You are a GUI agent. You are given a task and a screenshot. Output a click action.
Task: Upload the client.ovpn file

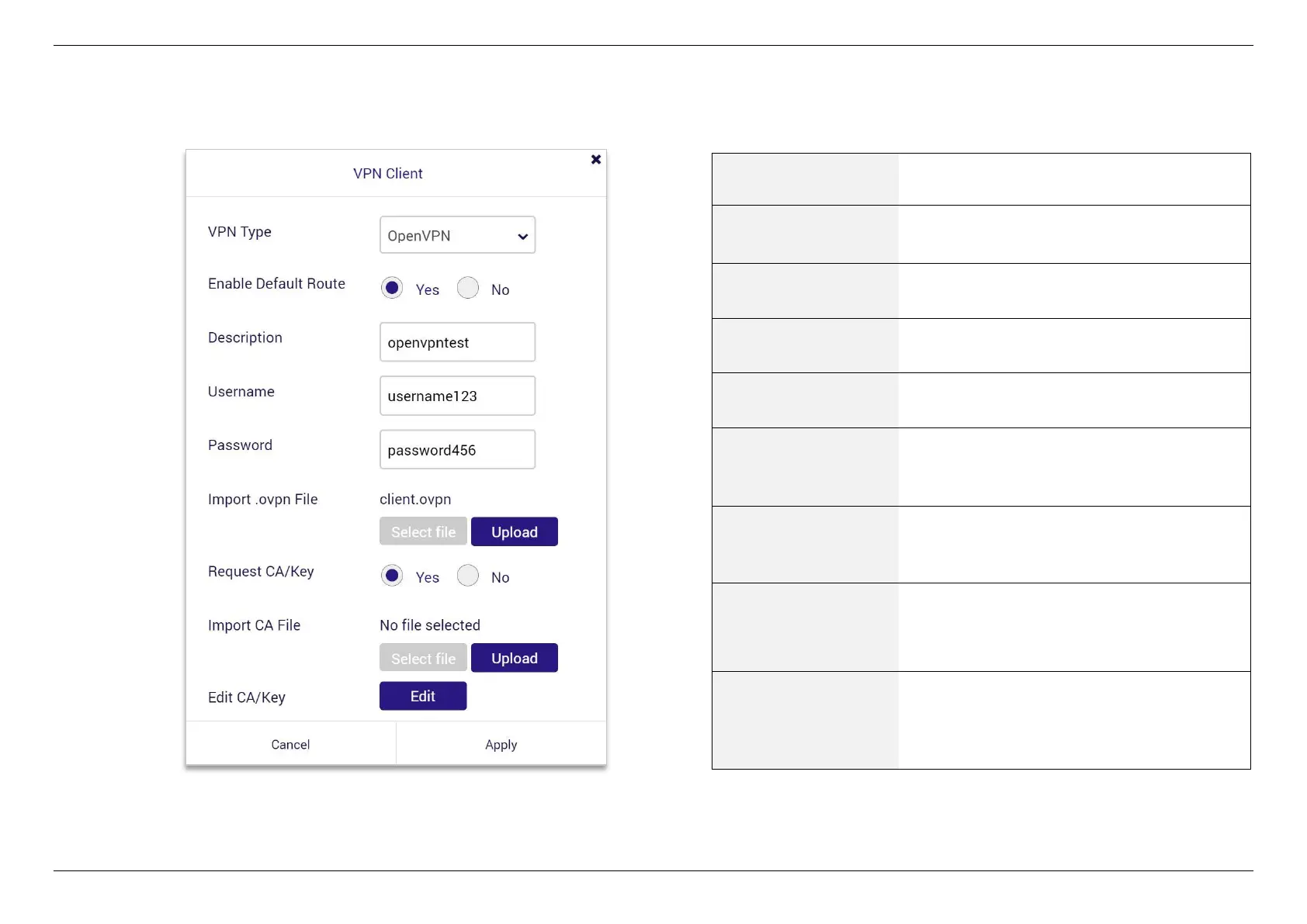[x=514, y=531]
